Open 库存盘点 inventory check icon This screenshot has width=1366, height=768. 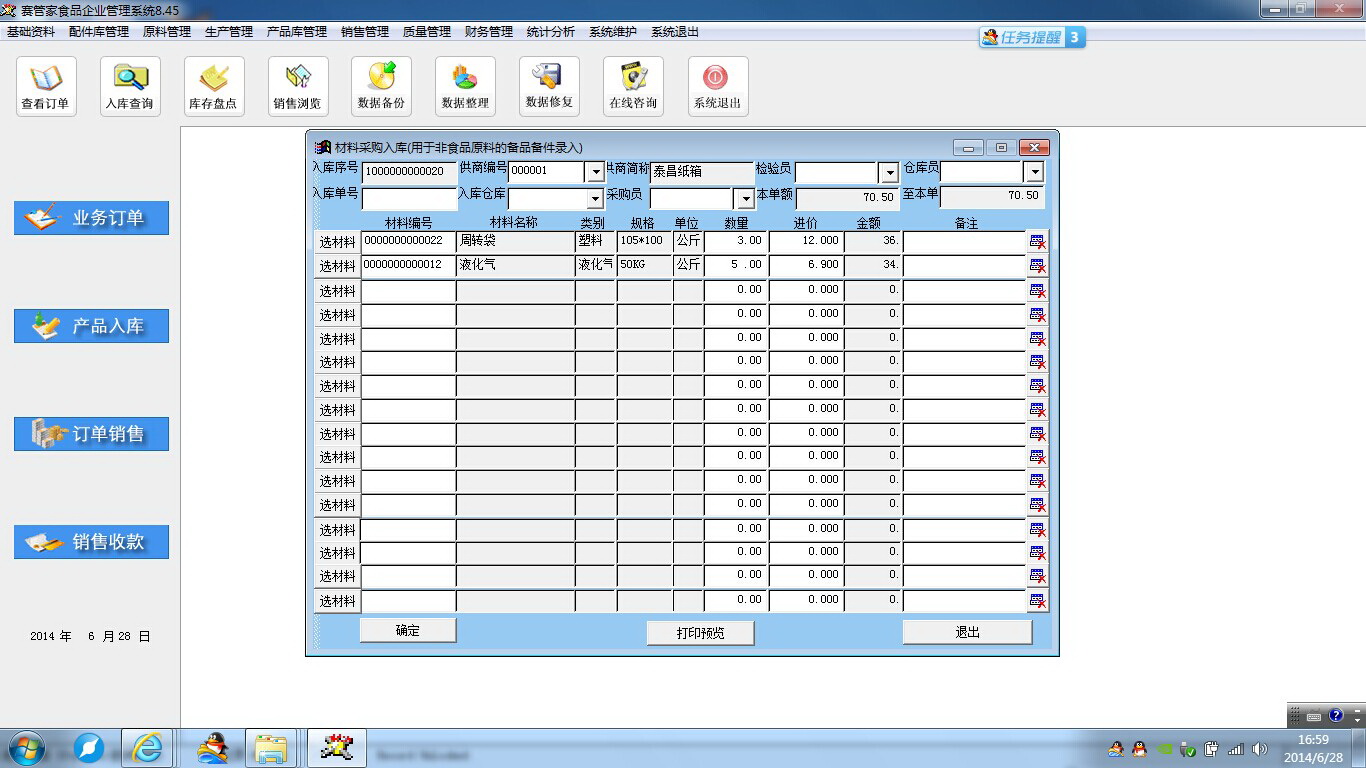(214, 86)
